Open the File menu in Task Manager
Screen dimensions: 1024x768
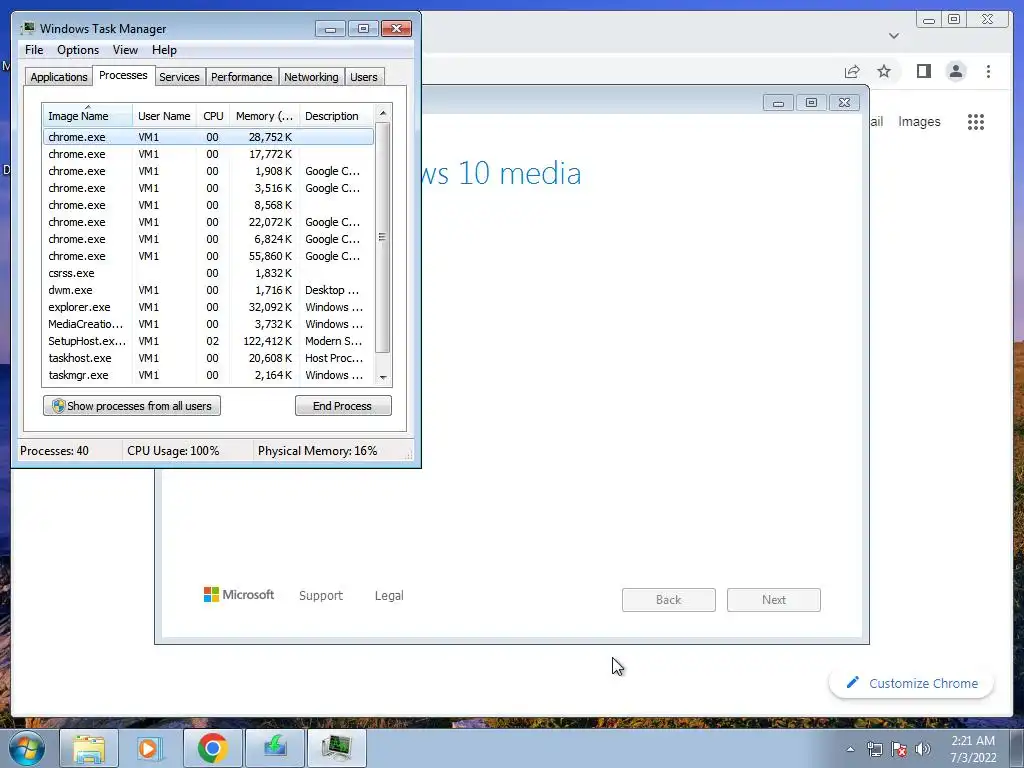[x=34, y=50]
